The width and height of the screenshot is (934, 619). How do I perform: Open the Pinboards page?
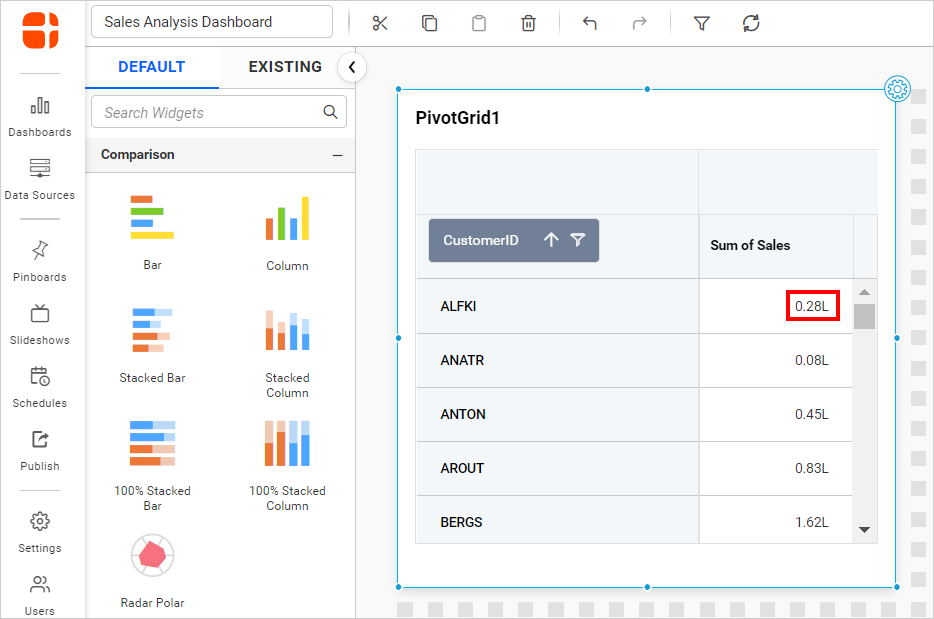click(x=40, y=260)
